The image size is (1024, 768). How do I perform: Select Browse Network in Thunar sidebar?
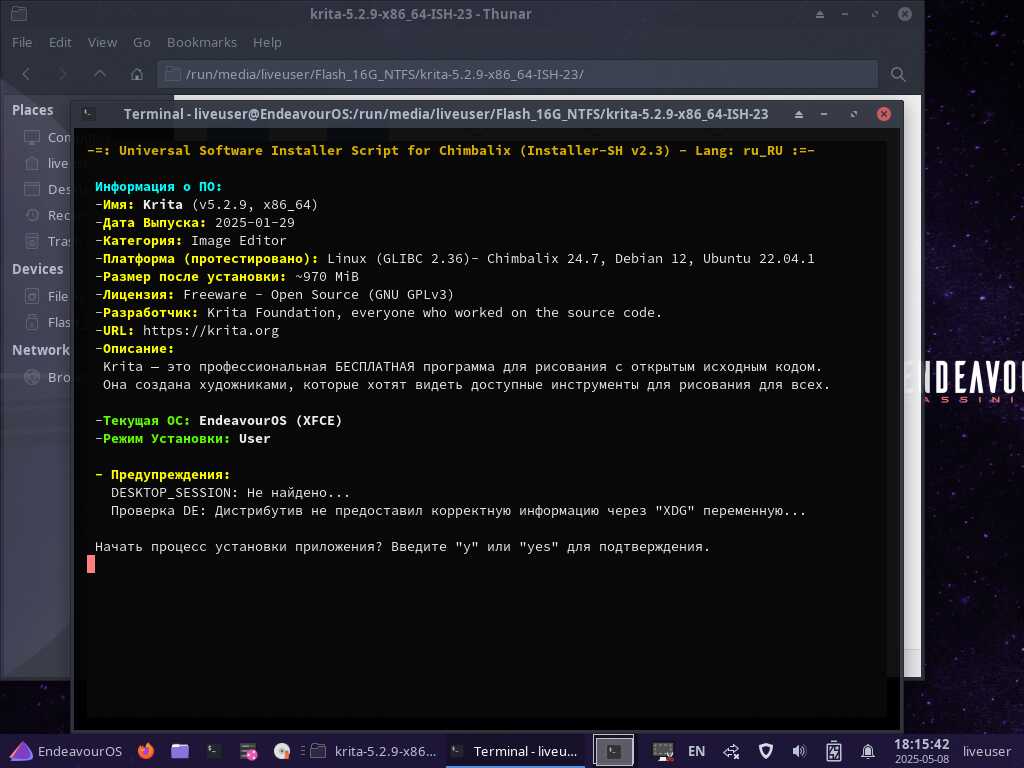pos(46,377)
